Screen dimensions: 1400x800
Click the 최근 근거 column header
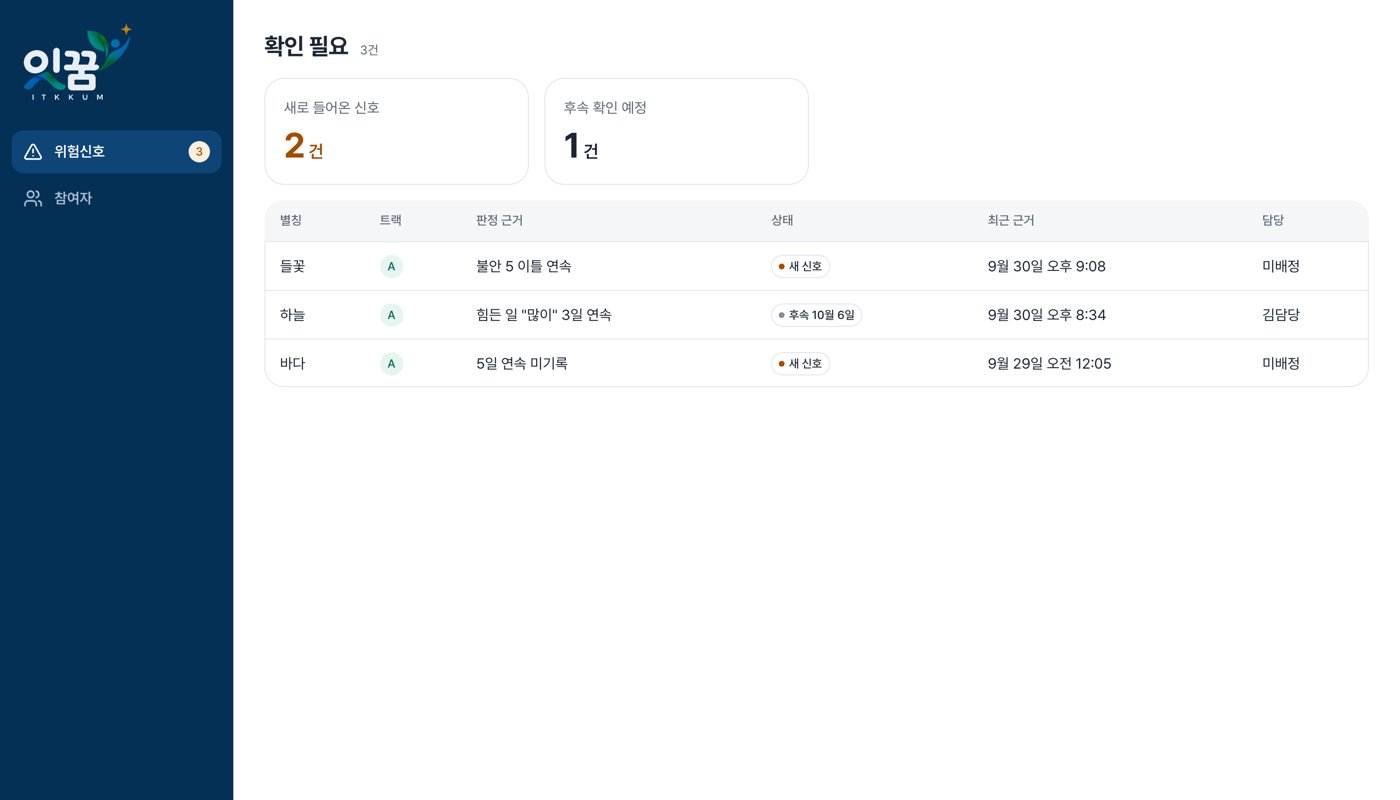1011,220
